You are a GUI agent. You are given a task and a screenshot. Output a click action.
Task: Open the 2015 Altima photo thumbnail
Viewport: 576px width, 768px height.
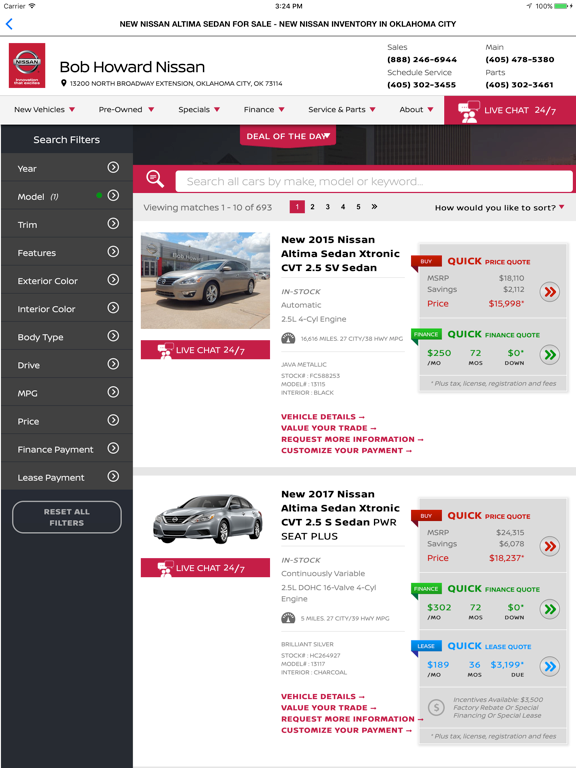205,280
